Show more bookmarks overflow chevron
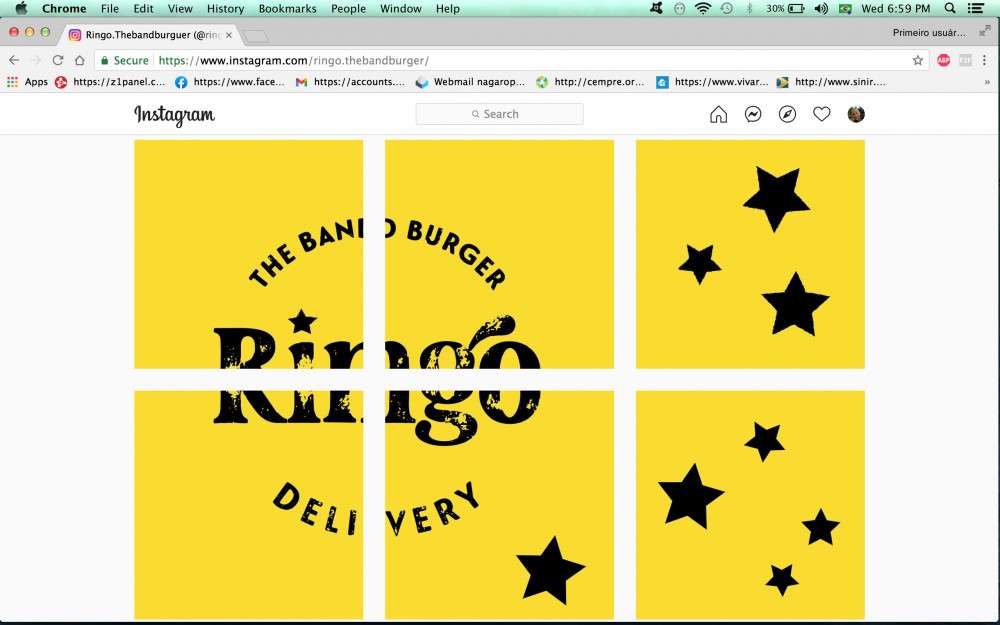Screen dimensions: 1000x625 click(987, 82)
